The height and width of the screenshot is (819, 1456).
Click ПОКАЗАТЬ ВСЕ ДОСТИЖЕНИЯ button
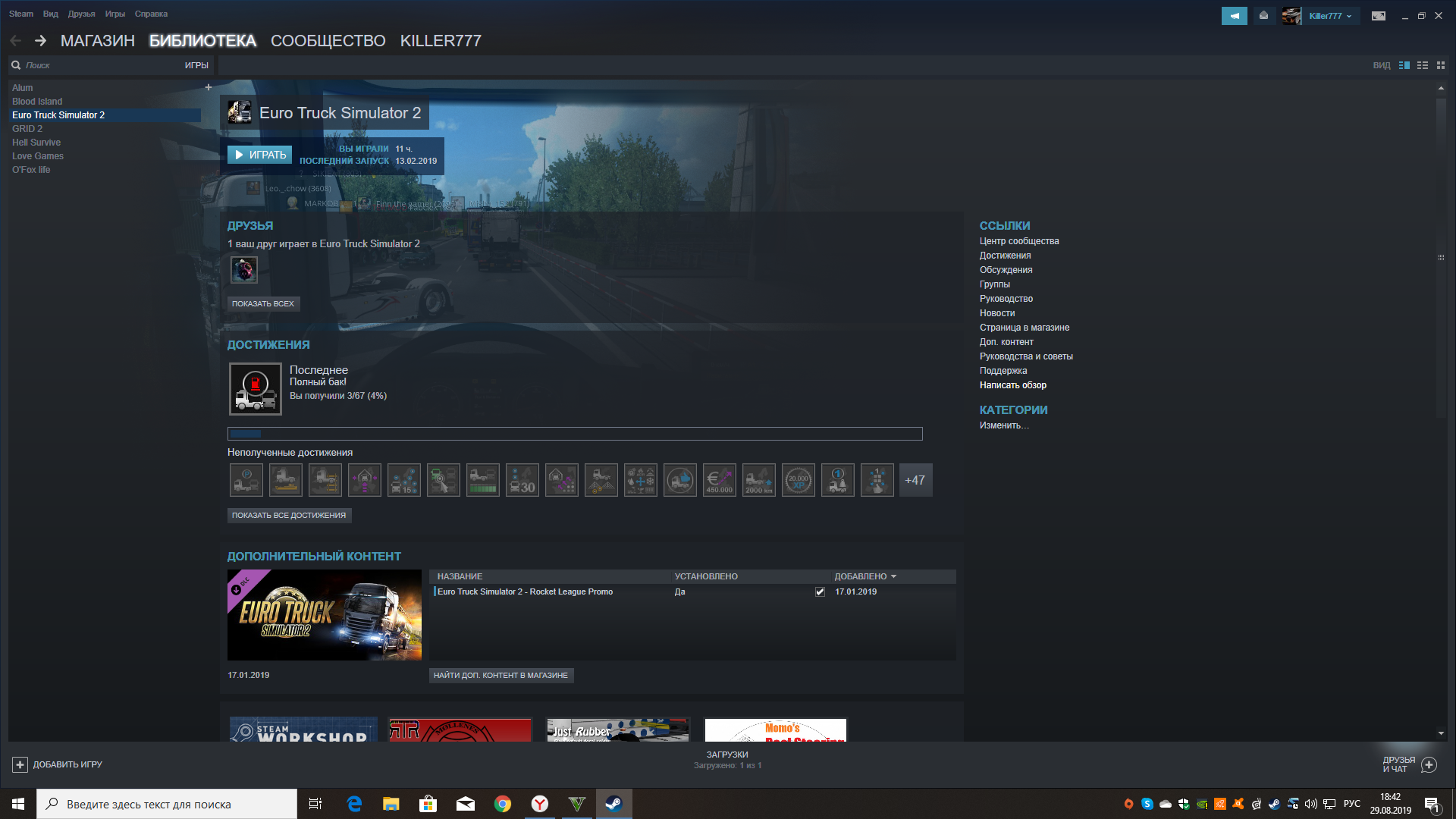pyautogui.click(x=289, y=515)
